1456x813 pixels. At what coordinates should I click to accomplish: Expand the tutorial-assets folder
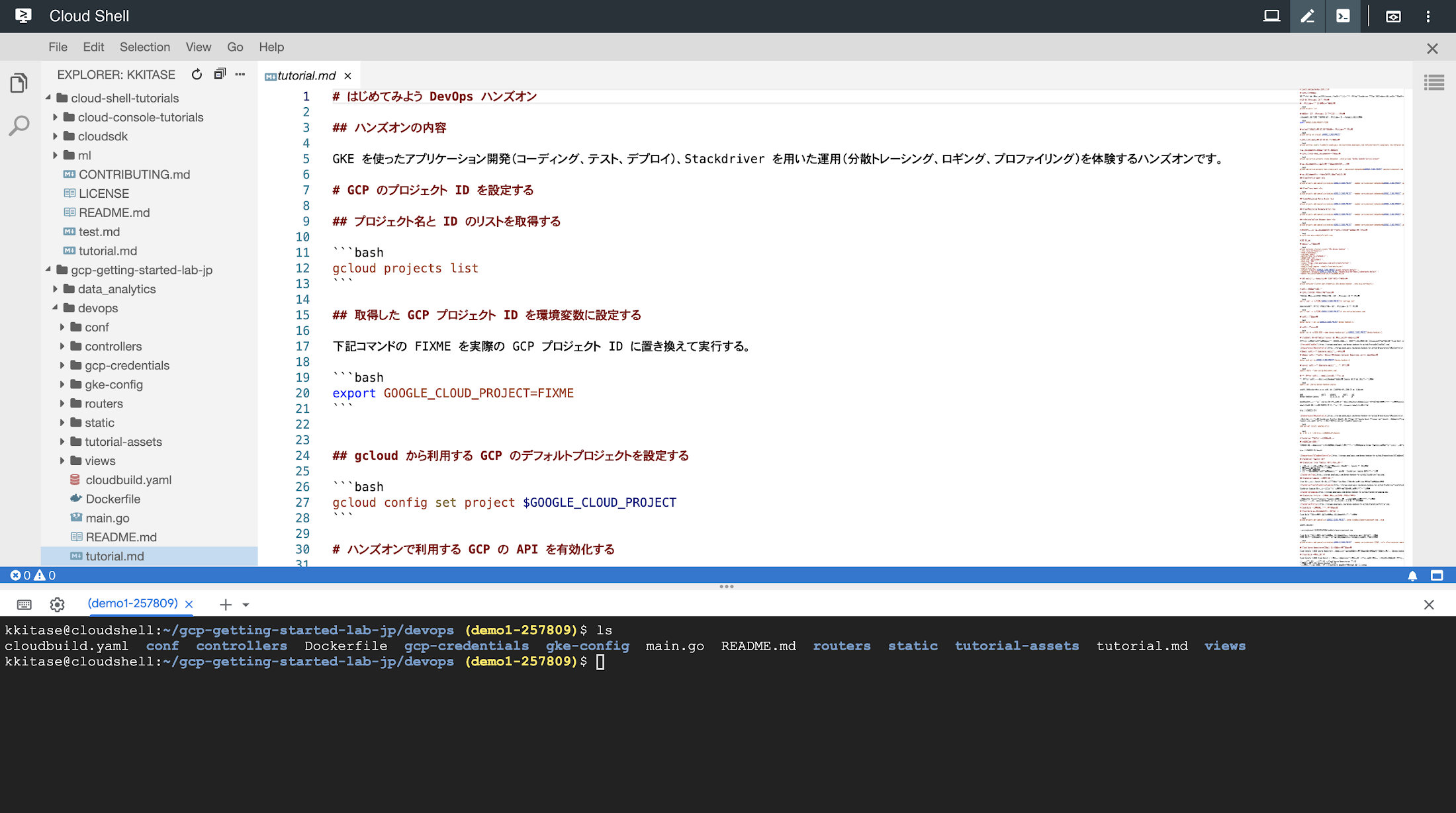(x=62, y=442)
